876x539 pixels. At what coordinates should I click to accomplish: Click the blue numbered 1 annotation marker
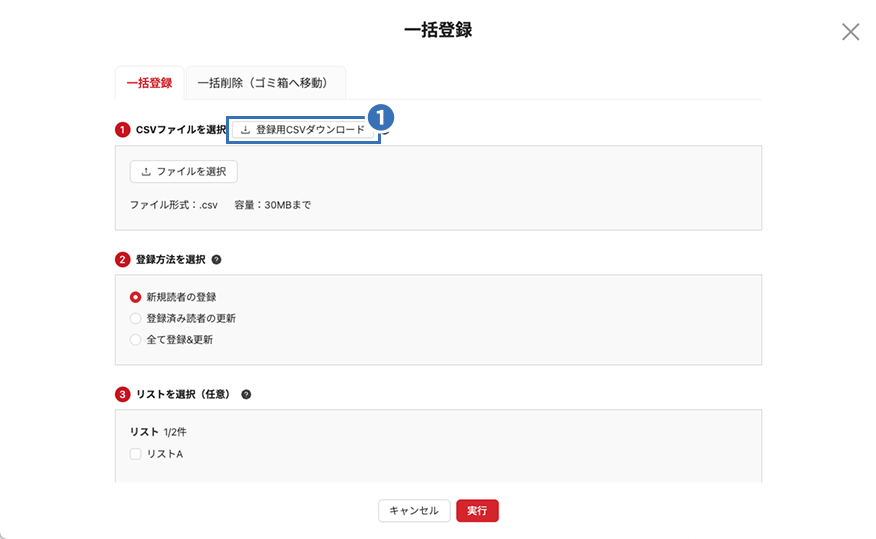pyautogui.click(x=380, y=115)
